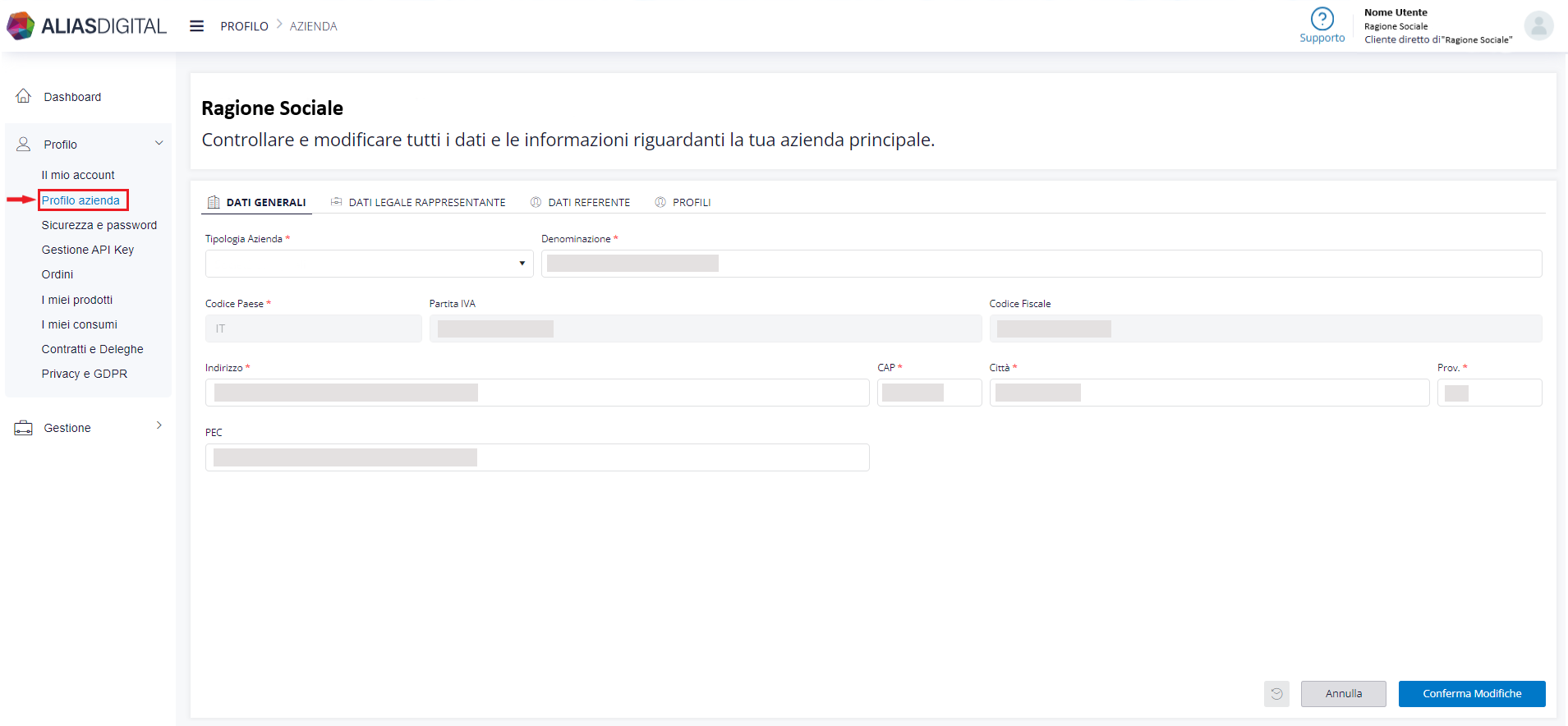This screenshot has height=726, width=1568.
Task: Click the Profili tab icon
Action: [660, 202]
